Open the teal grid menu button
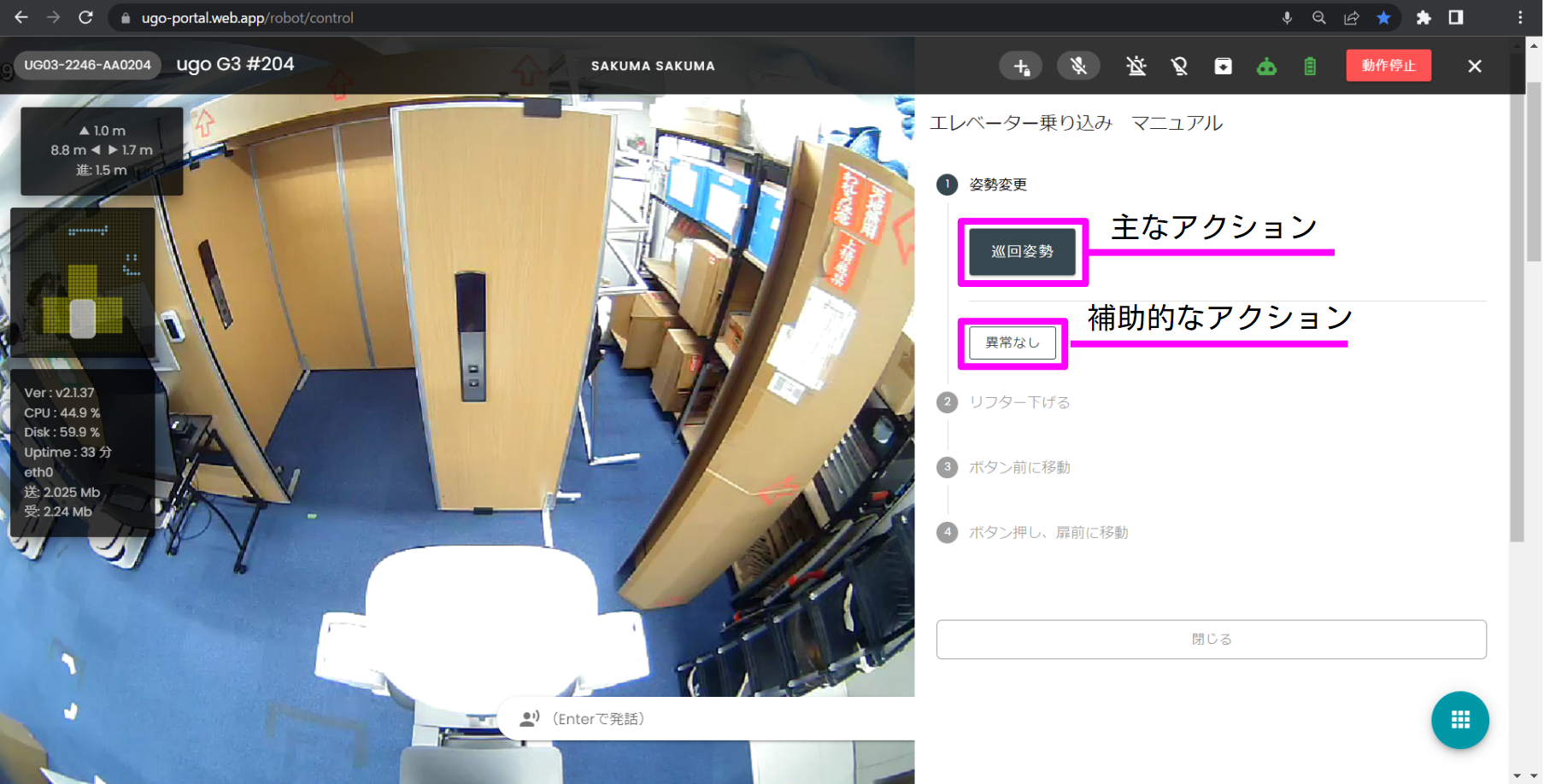This screenshot has width=1544, height=784. click(x=1459, y=720)
